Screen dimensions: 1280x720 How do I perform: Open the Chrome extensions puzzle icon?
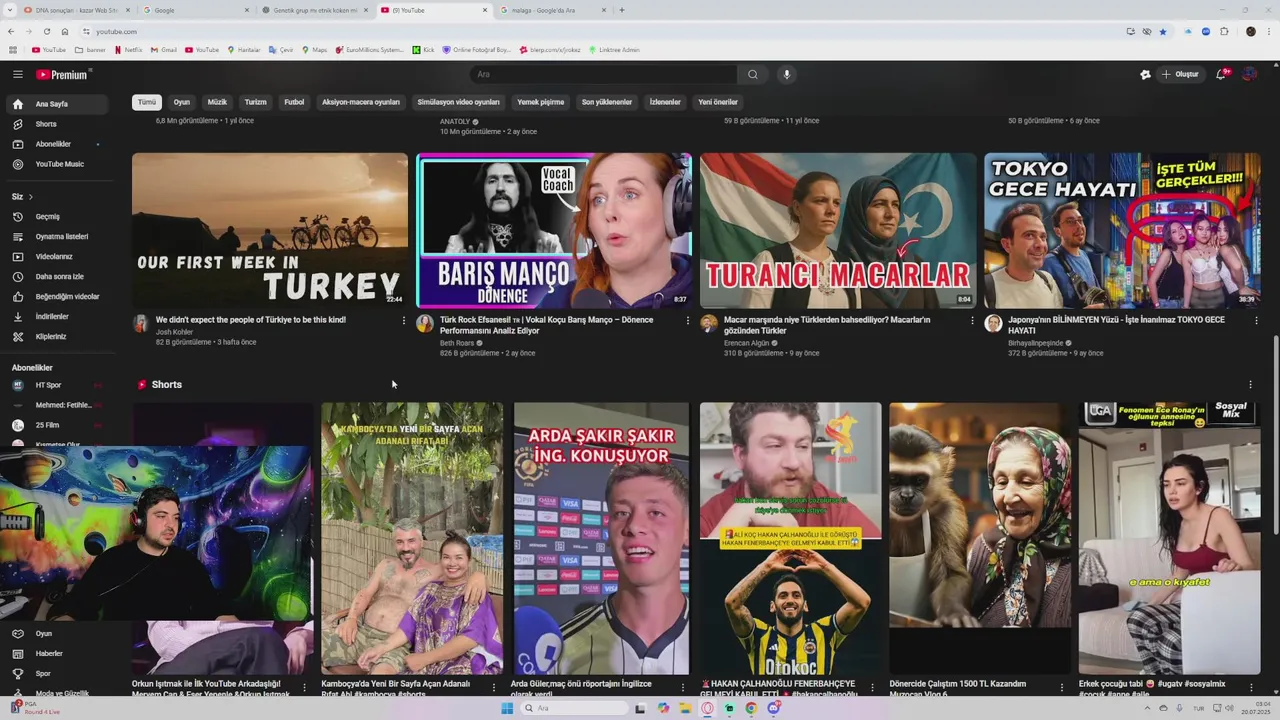(1224, 32)
